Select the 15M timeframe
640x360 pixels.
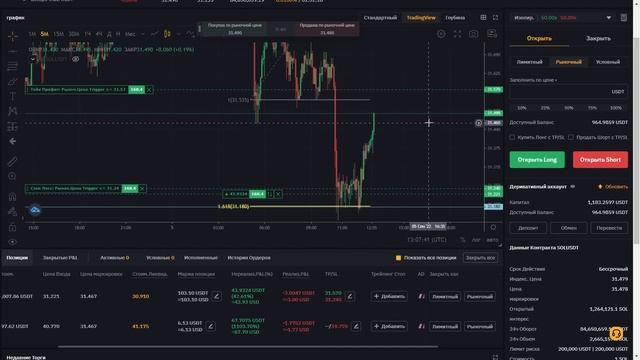pyautogui.click(x=58, y=34)
